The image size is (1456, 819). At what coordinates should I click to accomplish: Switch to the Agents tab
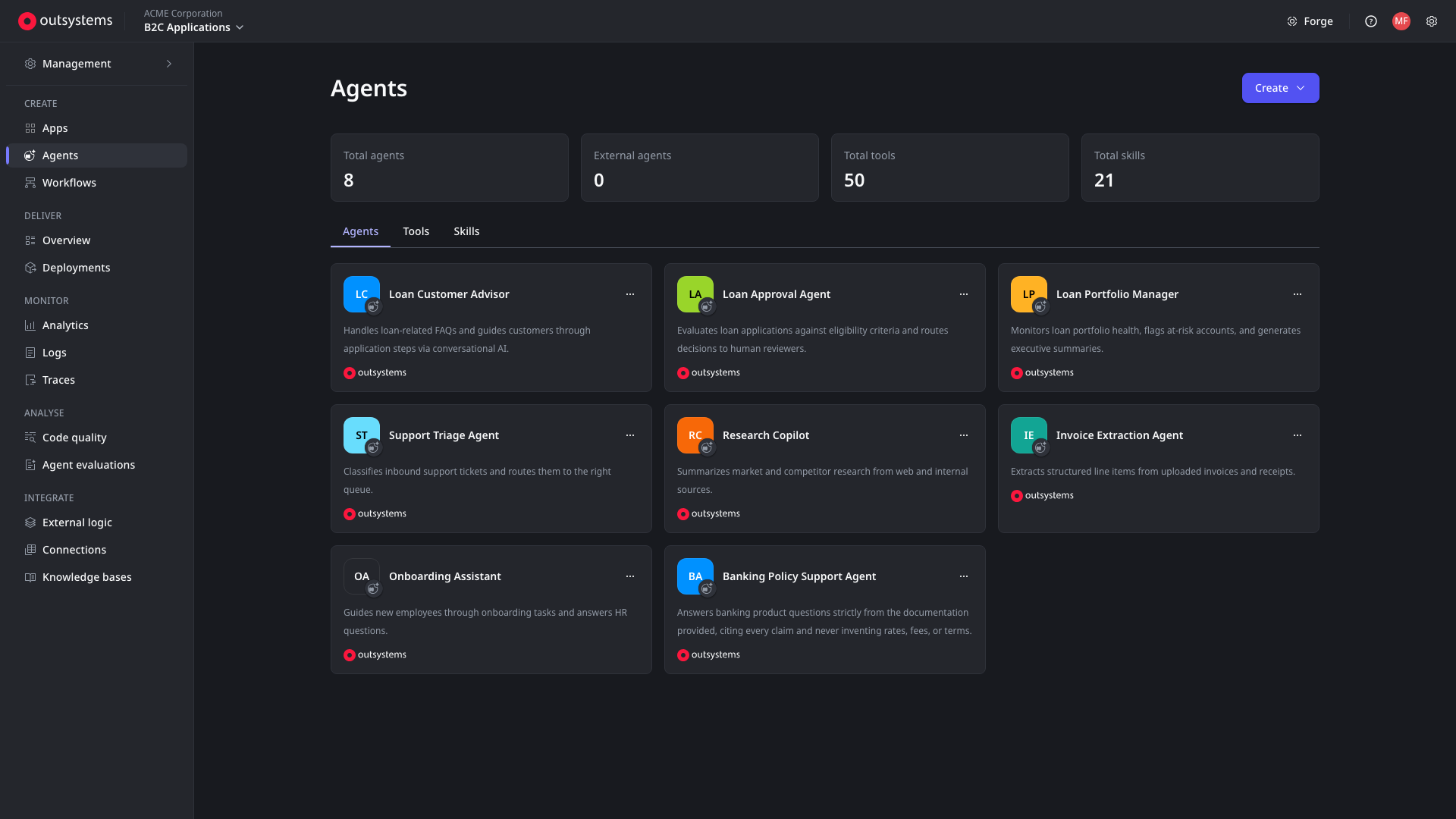pos(360,231)
